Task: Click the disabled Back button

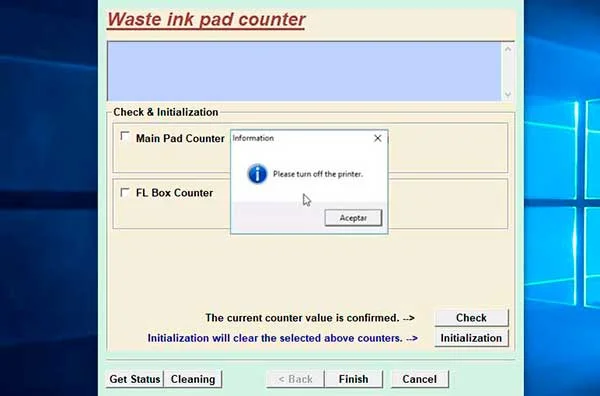Action: coord(295,379)
